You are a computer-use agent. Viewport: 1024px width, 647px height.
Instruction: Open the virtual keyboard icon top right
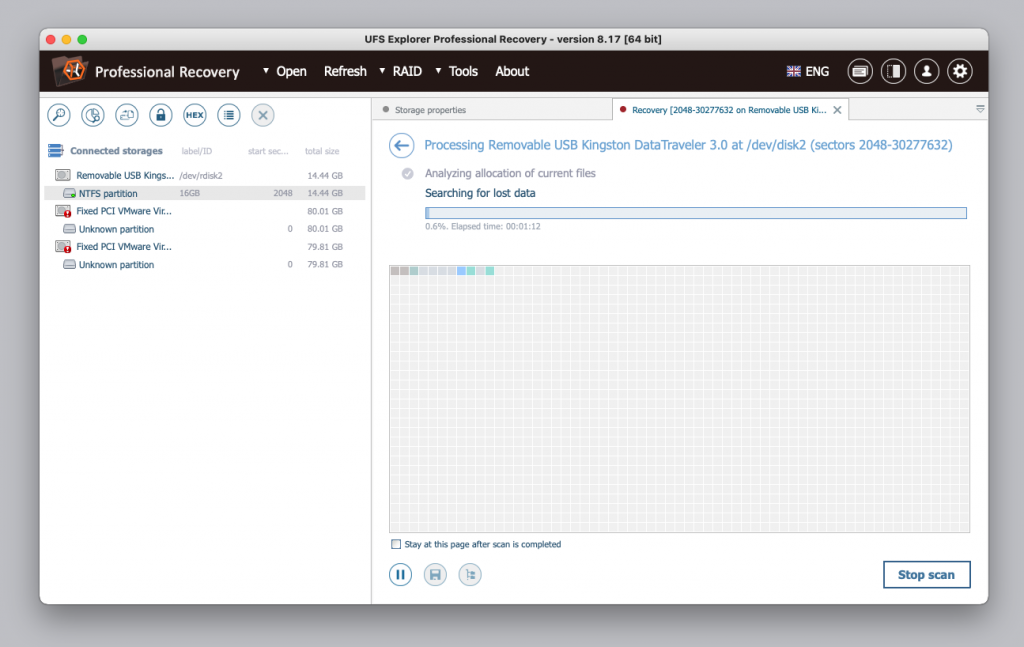[859, 71]
